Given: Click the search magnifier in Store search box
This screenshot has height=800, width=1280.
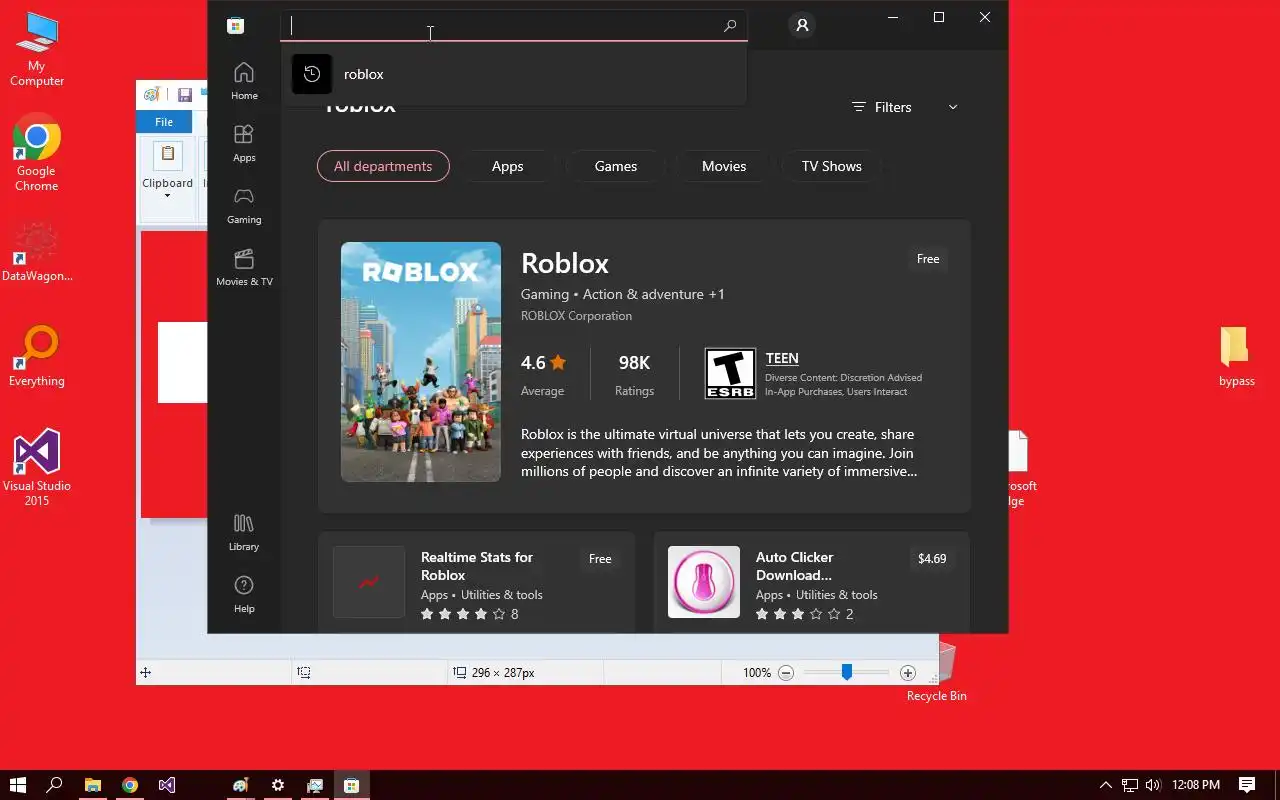Looking at the screenshot, I should (x=730, y=26).
